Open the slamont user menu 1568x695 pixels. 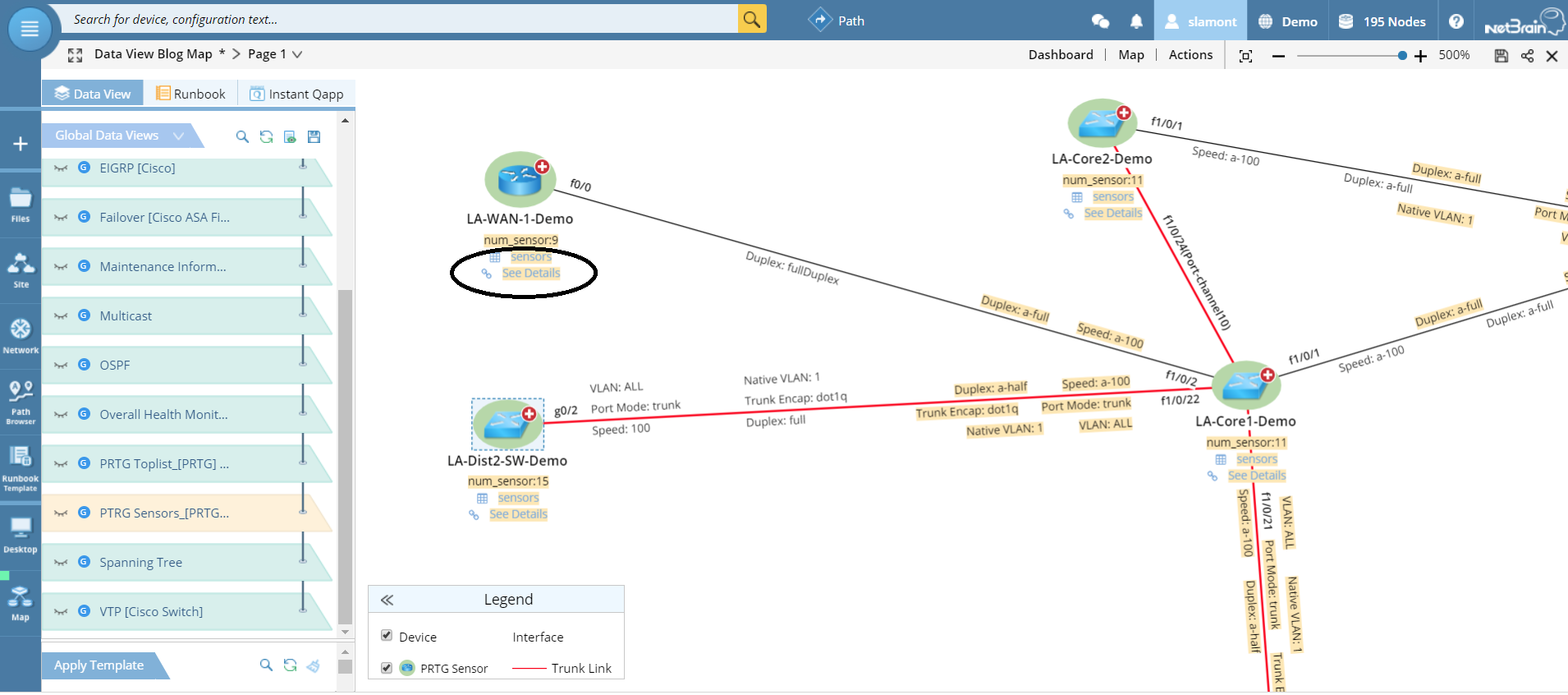click(1200, 21)
